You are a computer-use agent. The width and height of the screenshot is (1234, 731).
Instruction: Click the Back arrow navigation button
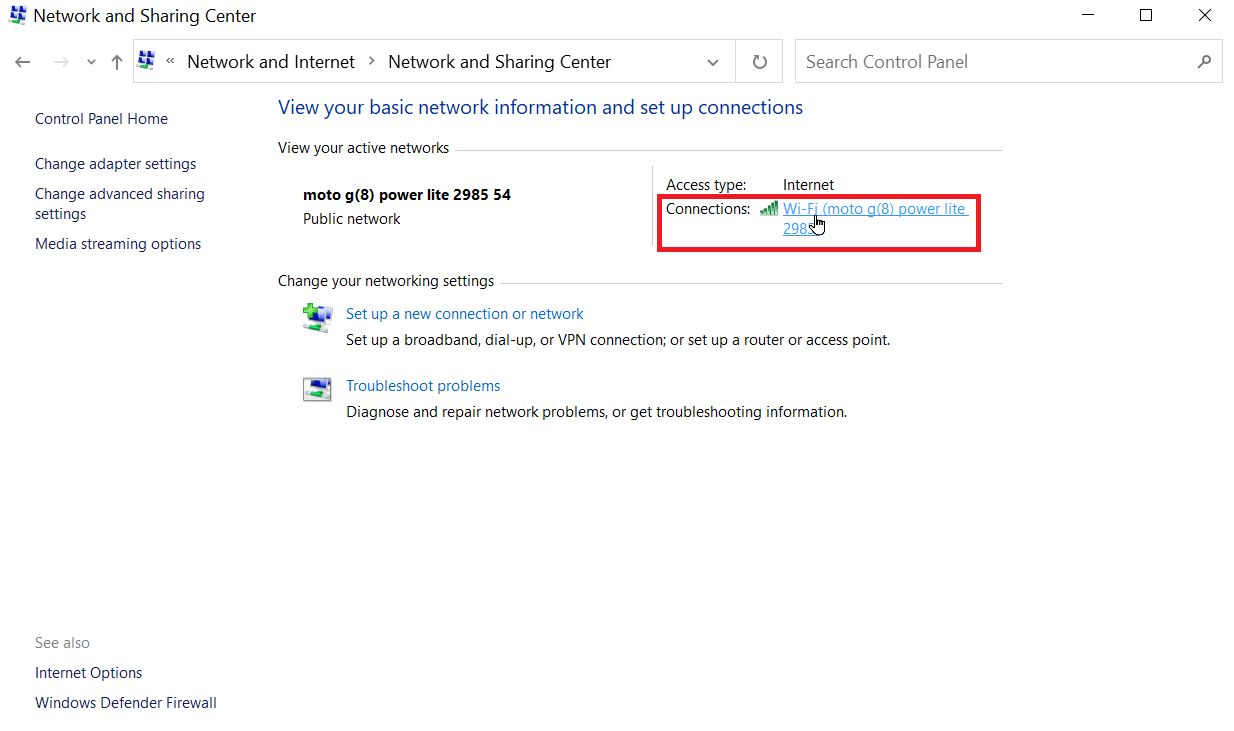pyautogui.click(x=23, y=62)
